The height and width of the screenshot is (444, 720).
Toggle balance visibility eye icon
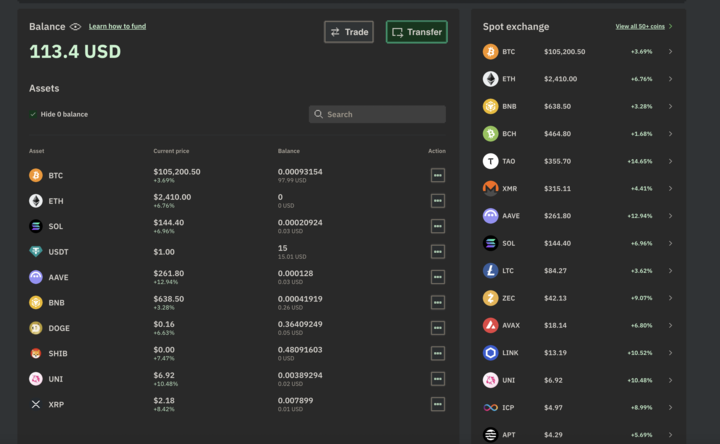click(x=75, y=27)
